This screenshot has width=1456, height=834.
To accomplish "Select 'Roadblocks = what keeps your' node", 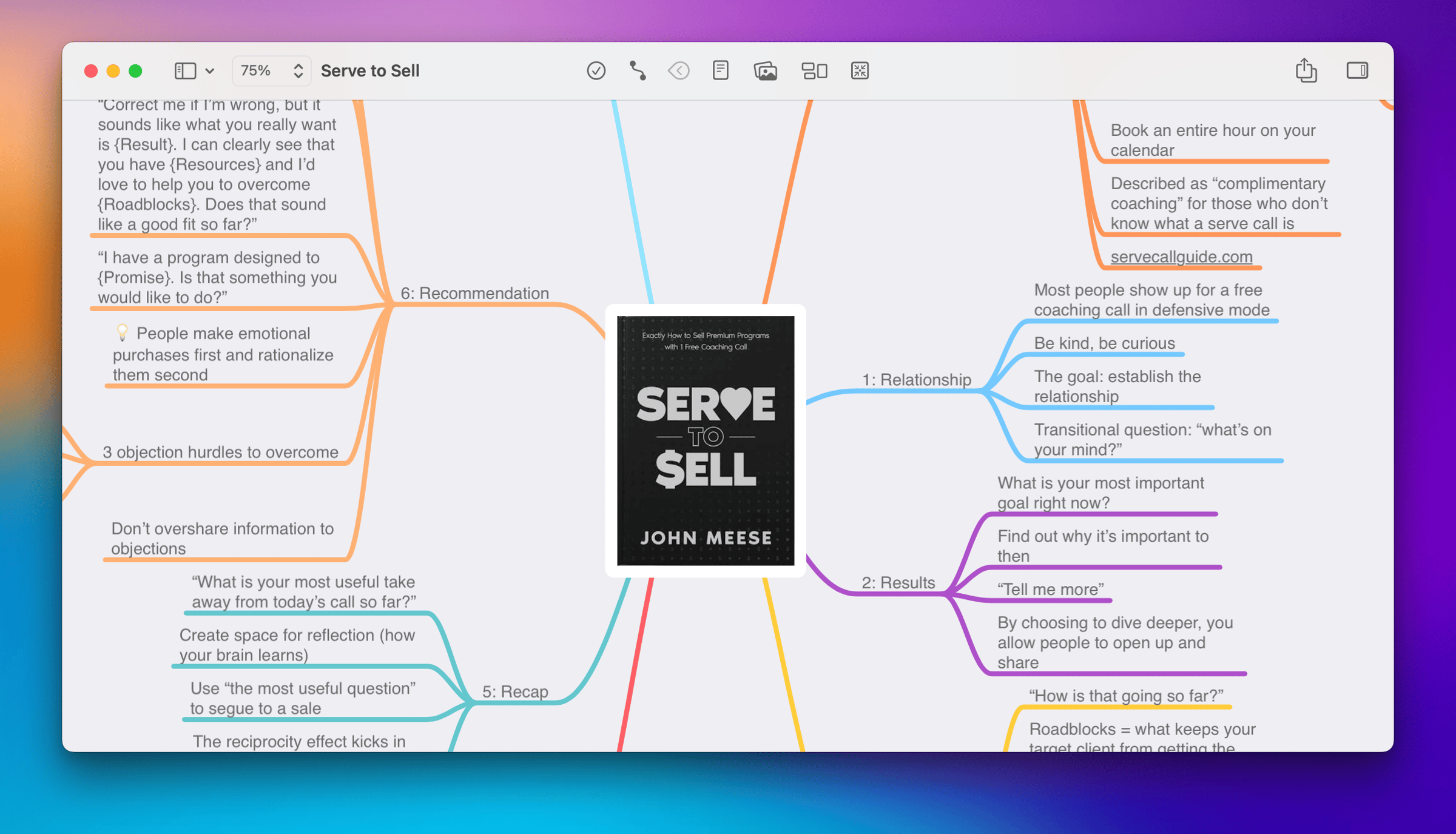I will 1142,738.
